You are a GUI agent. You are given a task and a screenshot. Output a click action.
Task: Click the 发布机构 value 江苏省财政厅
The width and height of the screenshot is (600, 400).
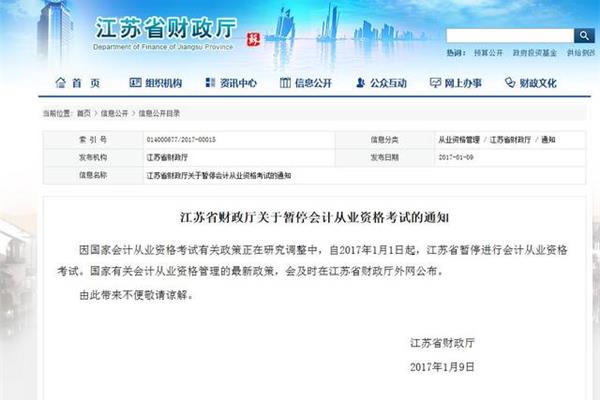[167, 157]
